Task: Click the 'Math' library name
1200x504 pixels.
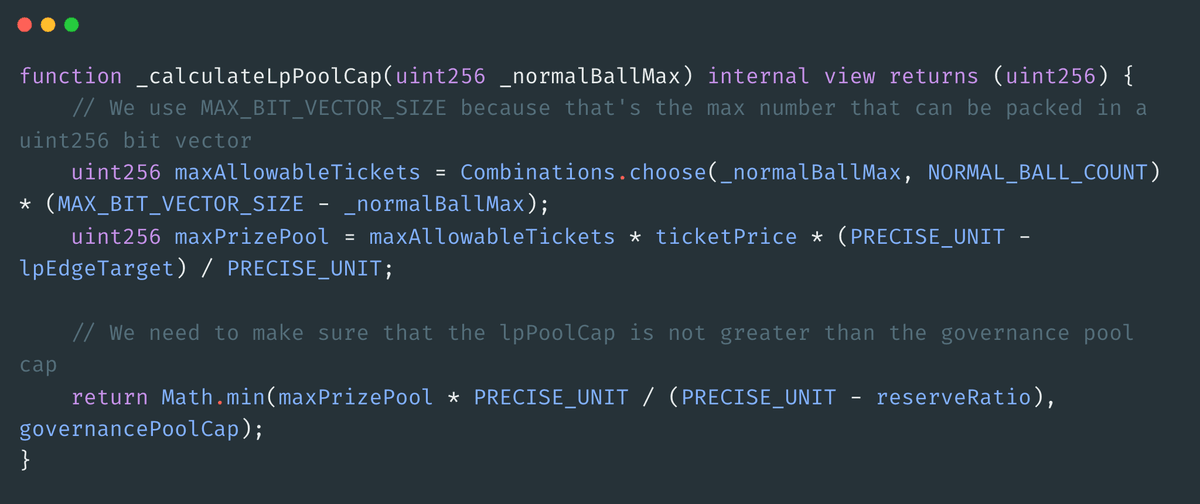Action: click(x=187, y=398)
